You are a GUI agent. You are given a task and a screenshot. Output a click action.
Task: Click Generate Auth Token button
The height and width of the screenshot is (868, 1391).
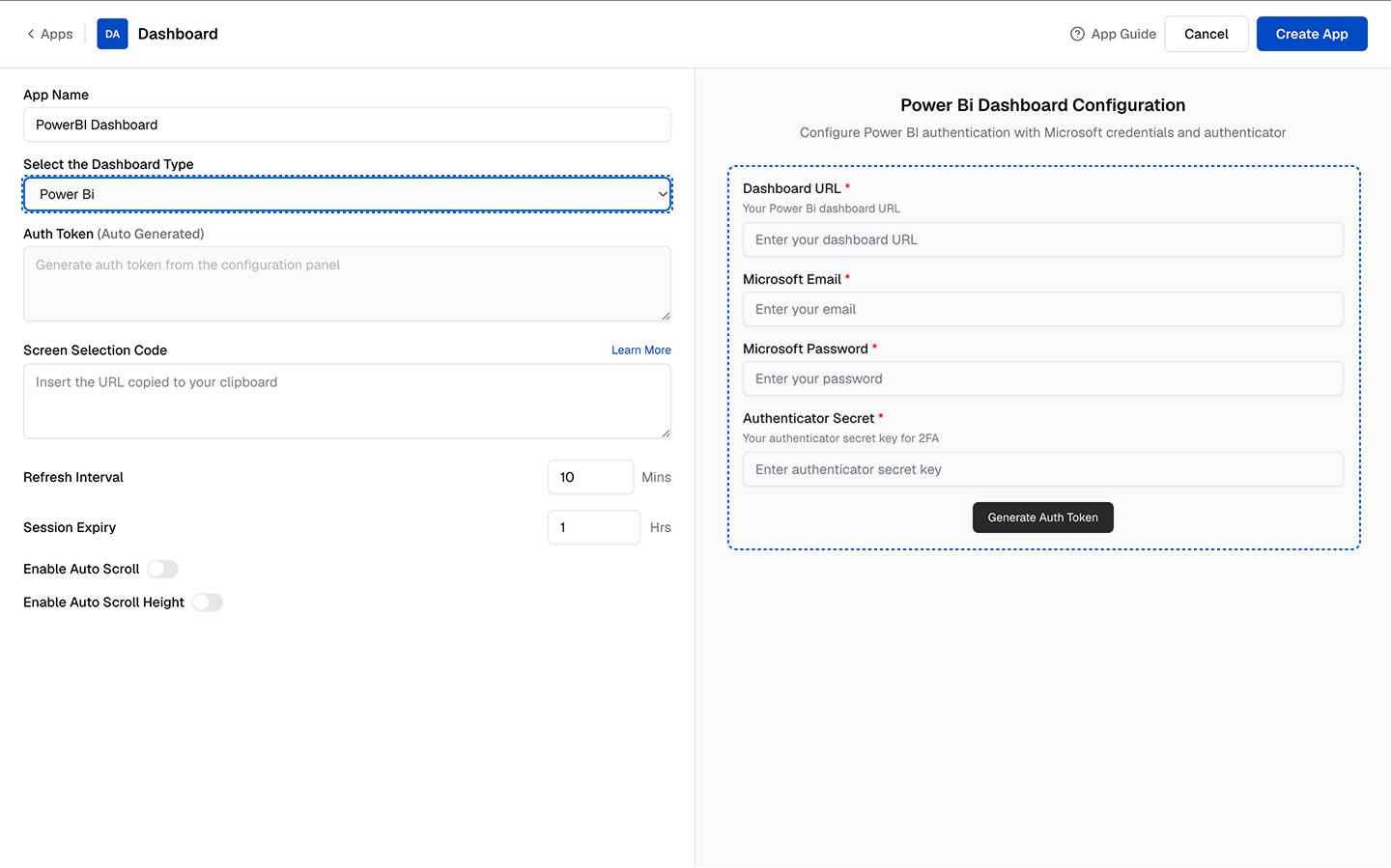point(1043,518)
